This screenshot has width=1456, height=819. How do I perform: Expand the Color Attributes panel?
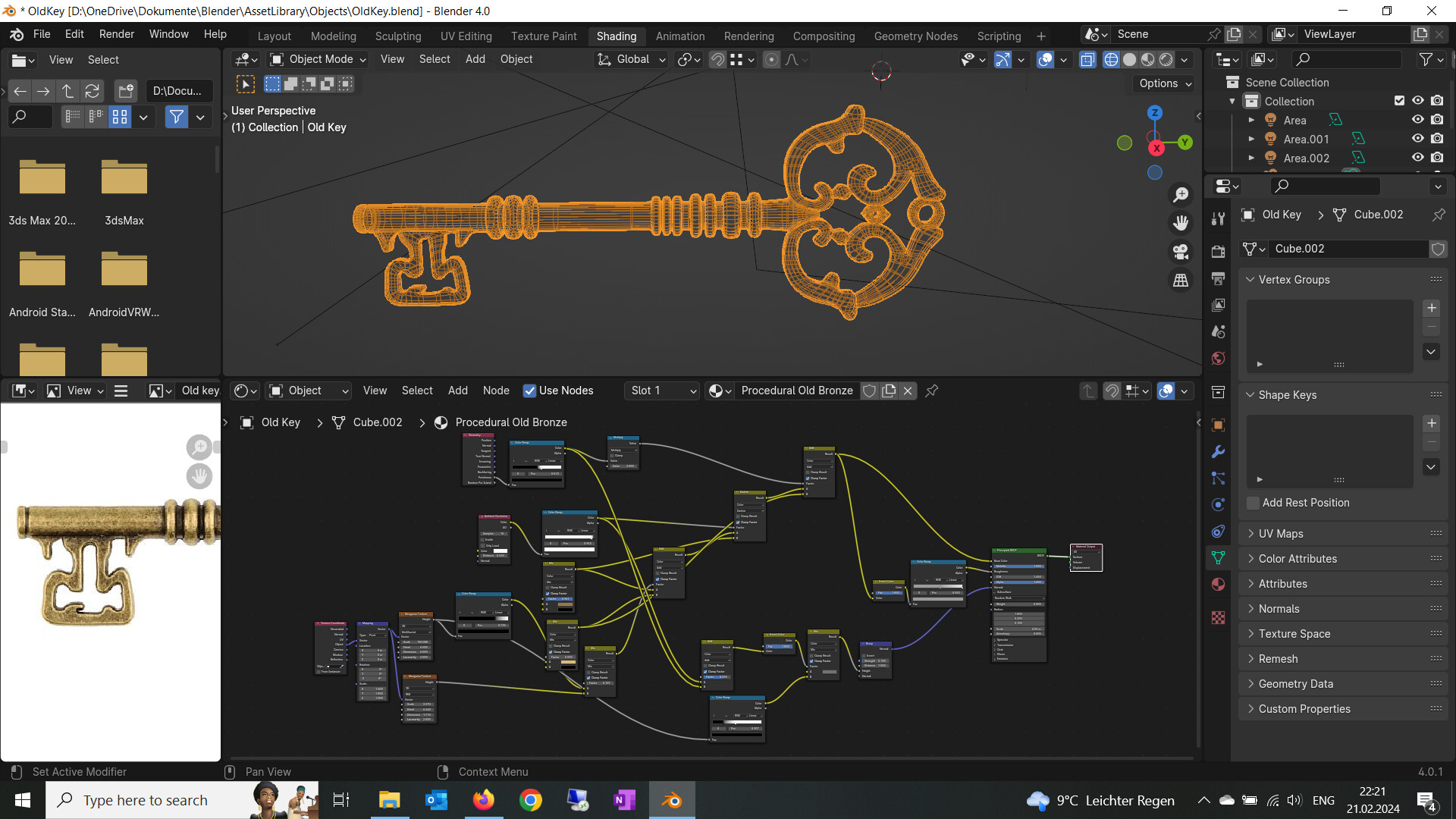(1345, 559)
